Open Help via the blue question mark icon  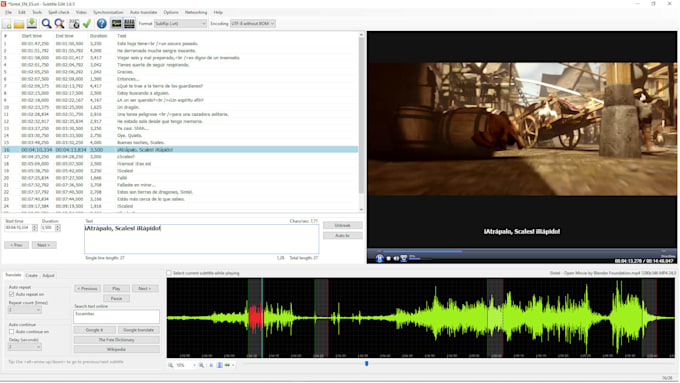(x=101, y=24)
